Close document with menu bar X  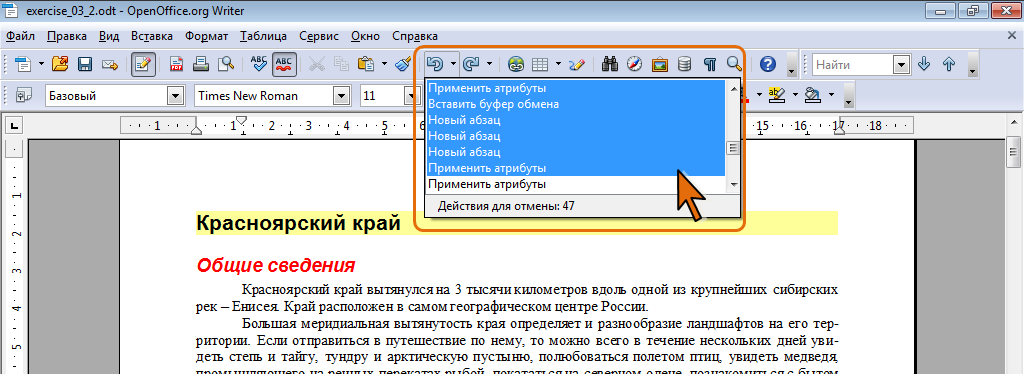click(x=1012, y=37)
